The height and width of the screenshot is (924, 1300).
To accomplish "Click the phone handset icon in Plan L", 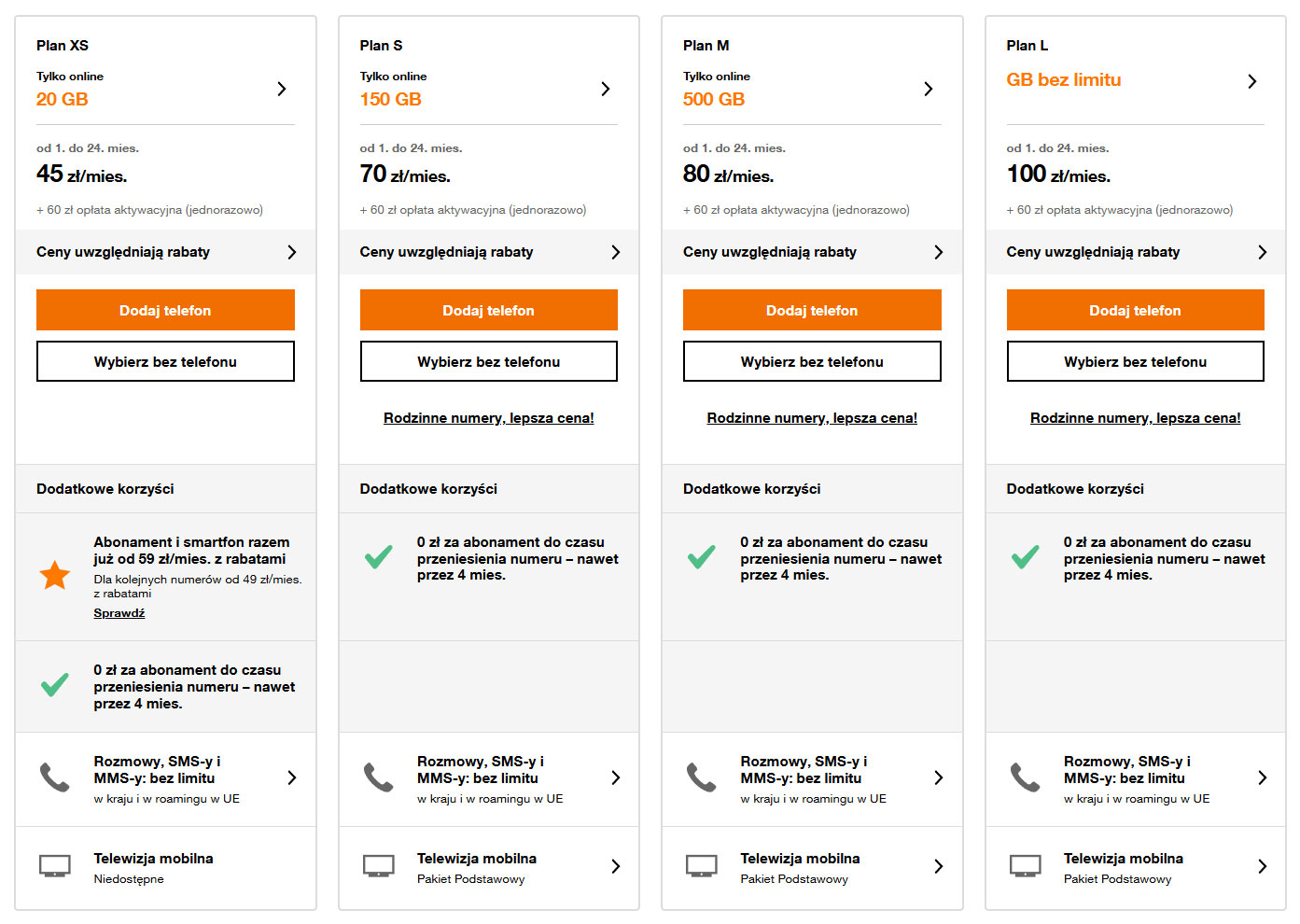I will [x=1025, y=777].
